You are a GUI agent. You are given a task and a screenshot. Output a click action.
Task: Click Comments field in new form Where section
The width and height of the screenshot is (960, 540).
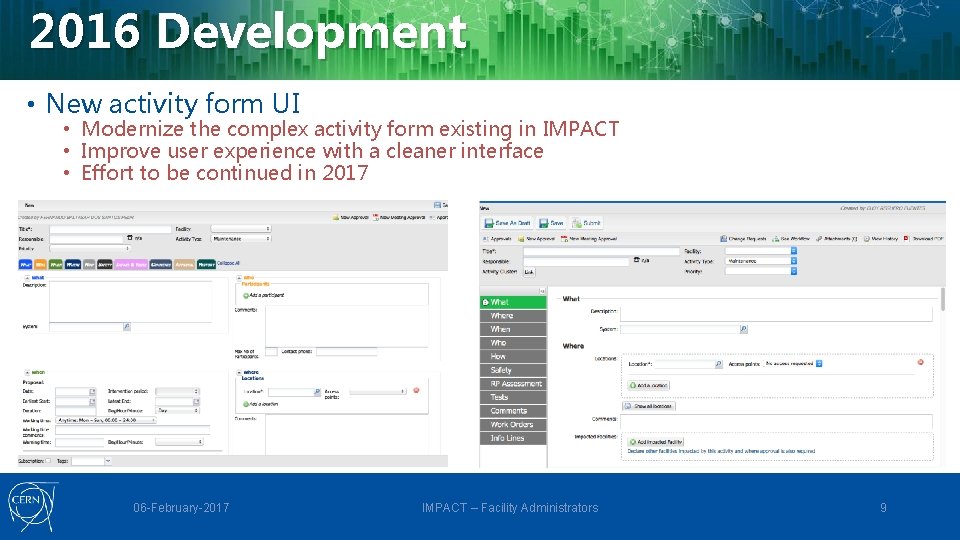click(776, 421)
